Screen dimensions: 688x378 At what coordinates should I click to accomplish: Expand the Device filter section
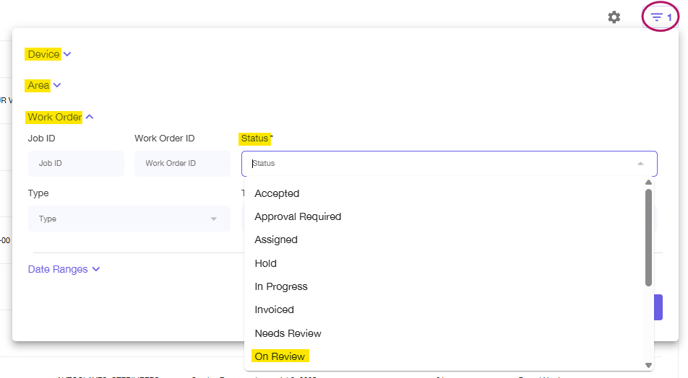48,54
